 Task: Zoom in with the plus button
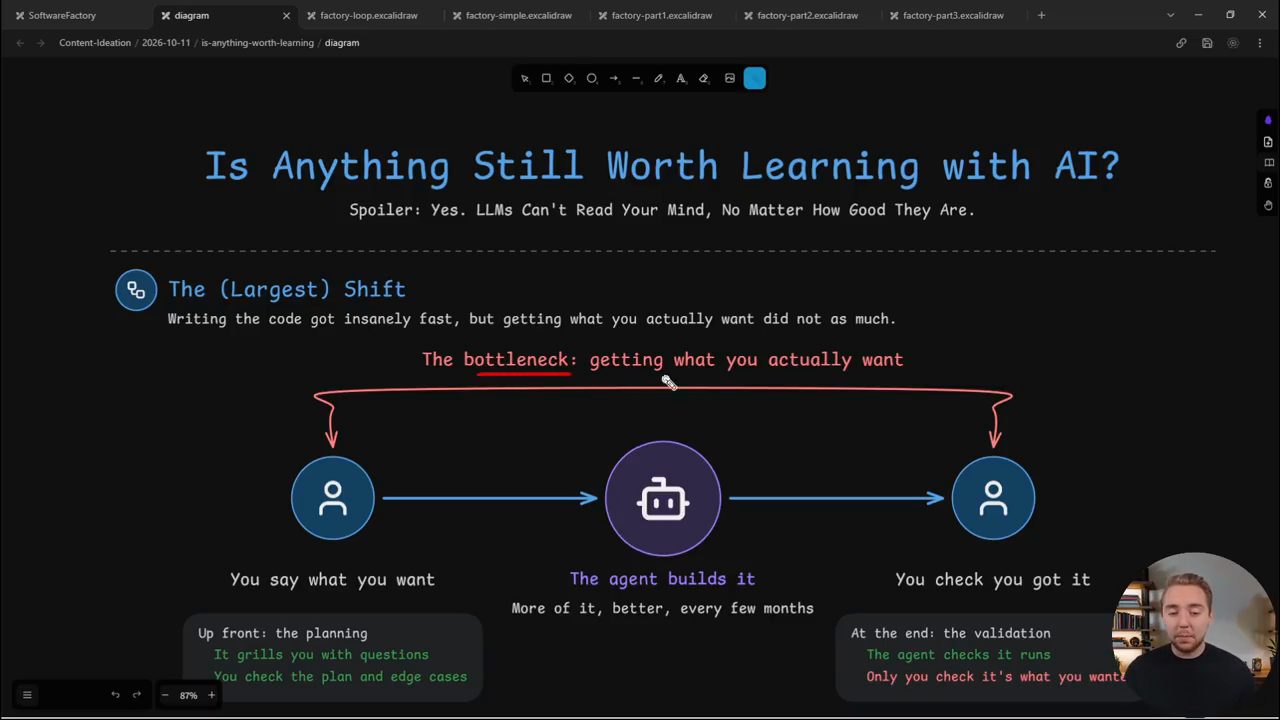(x=211, y=695)
